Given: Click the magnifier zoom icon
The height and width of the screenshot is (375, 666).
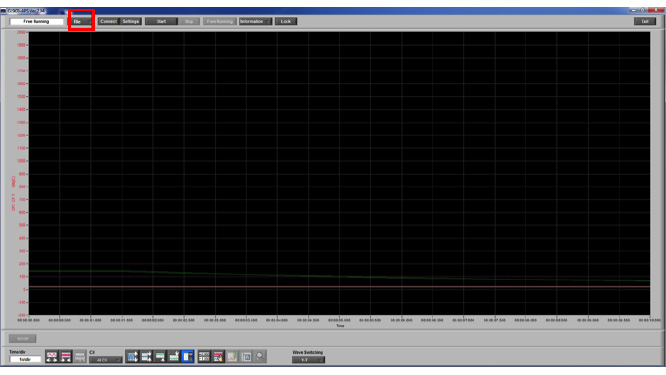Looking at the screenshot, I should coord(260,357).
